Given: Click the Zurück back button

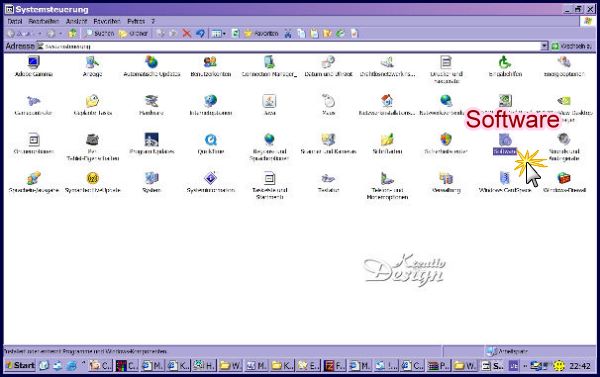Looking at the screenshot, I should coord(20,34).
